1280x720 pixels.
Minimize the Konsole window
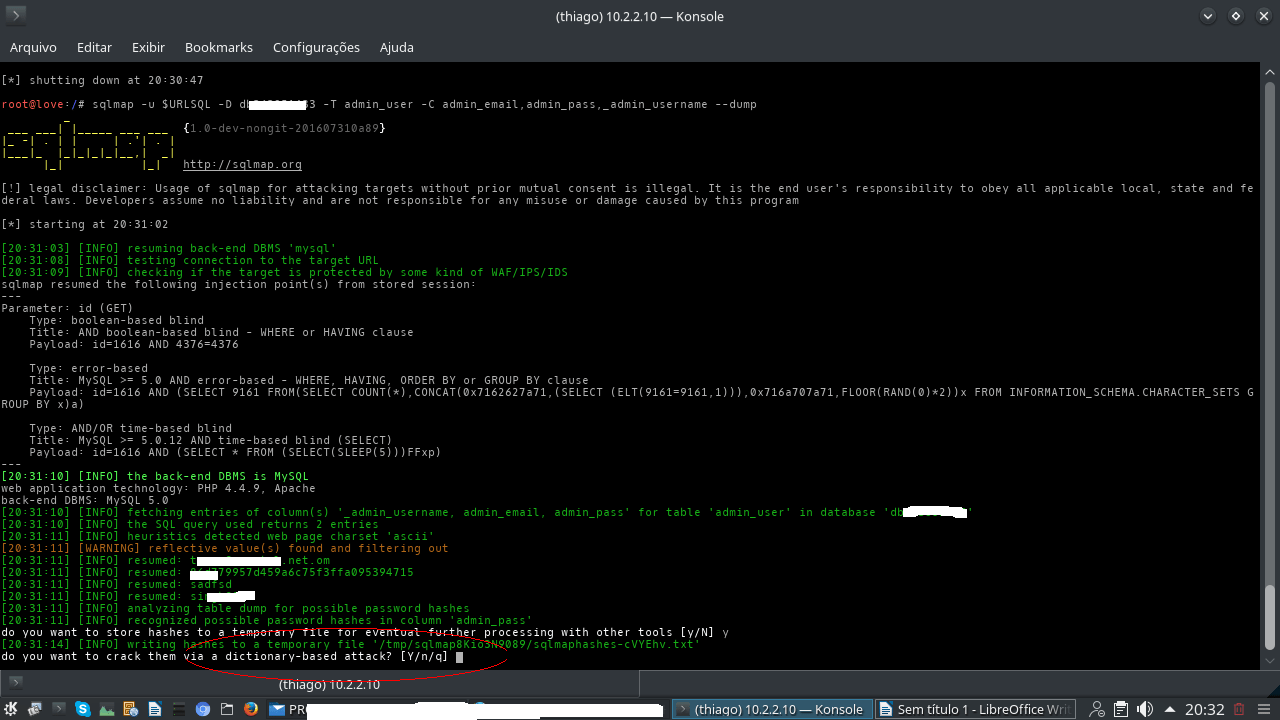point(1210,15)
